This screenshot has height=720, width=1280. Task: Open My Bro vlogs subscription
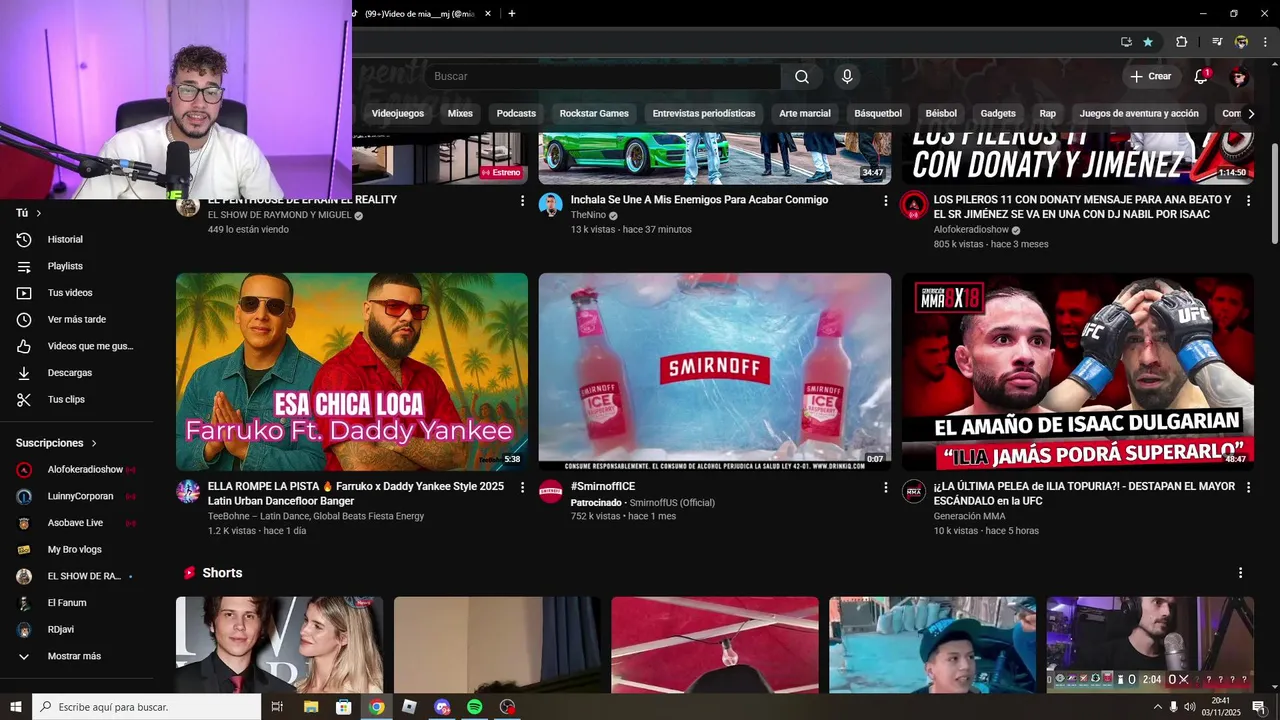coord(76,550)
